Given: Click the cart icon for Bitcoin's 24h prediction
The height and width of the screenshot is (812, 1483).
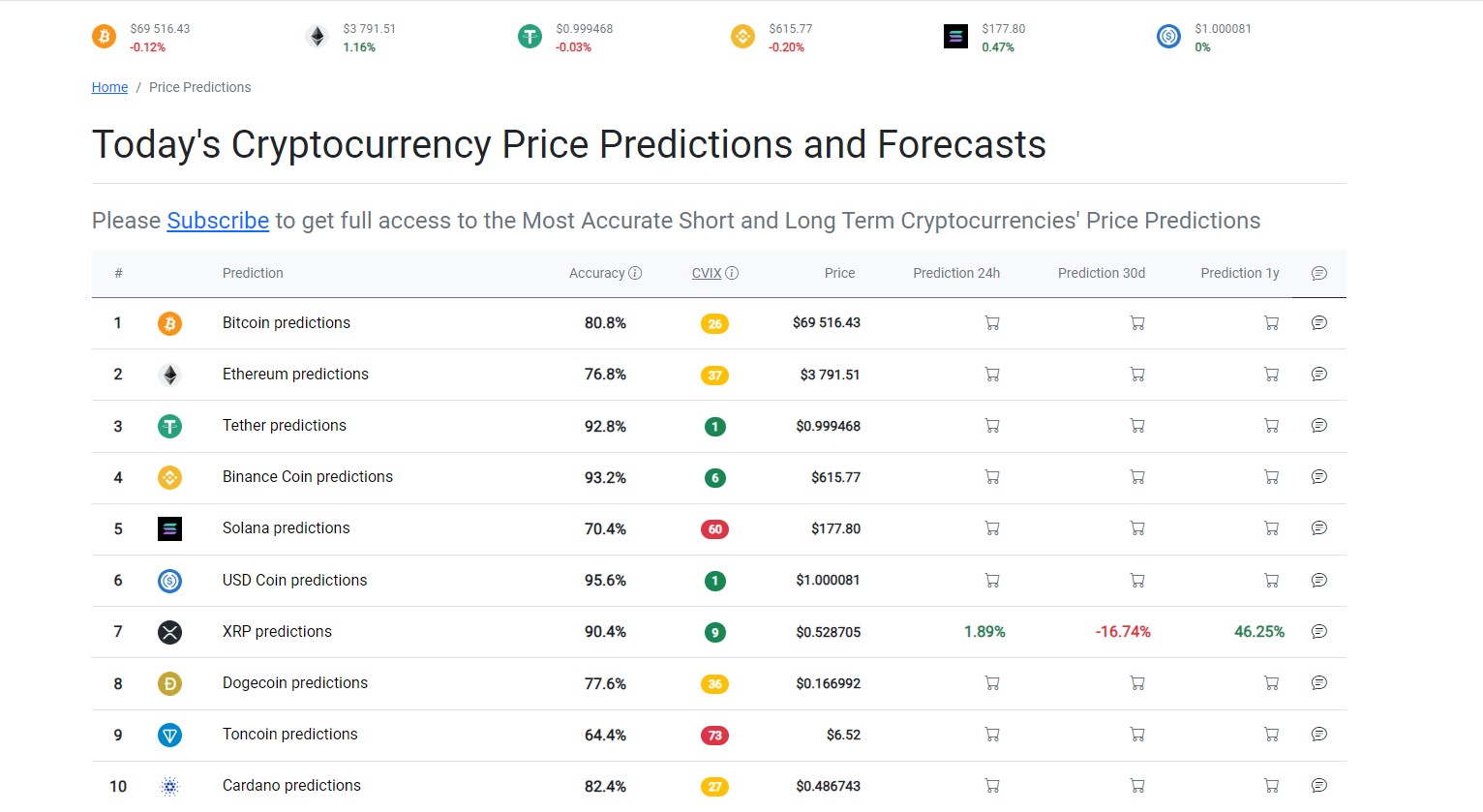Looking at the screenshot, I should [x=992, y=323].
